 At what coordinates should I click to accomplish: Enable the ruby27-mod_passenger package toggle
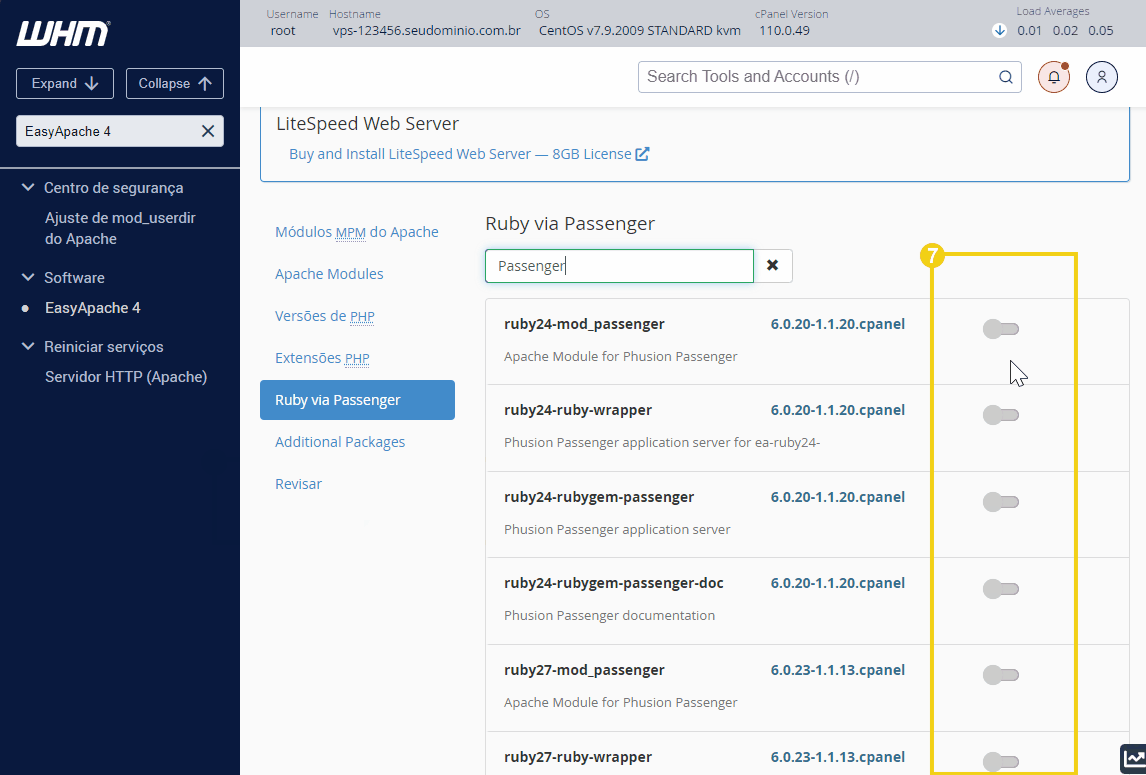[x=1000, y=674]
